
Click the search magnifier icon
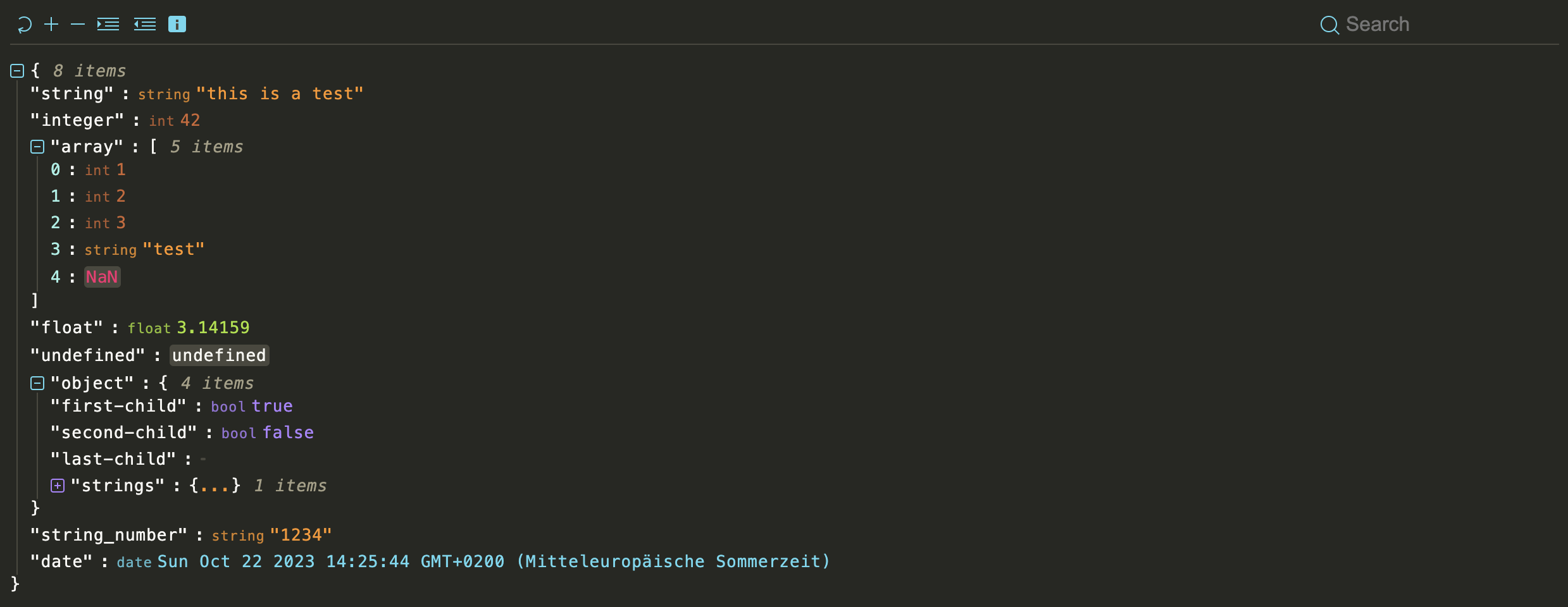pyautogui.click(x=1329, y=24)
